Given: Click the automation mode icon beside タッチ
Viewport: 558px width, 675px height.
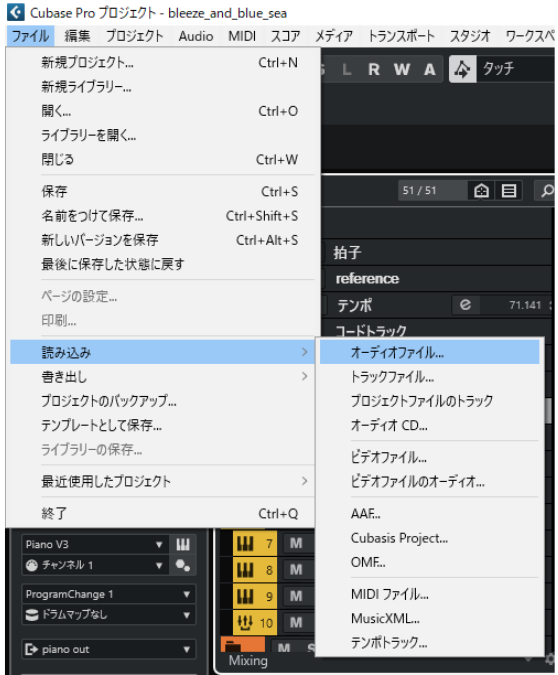Looking at the screenshot, I should (462, 69).
